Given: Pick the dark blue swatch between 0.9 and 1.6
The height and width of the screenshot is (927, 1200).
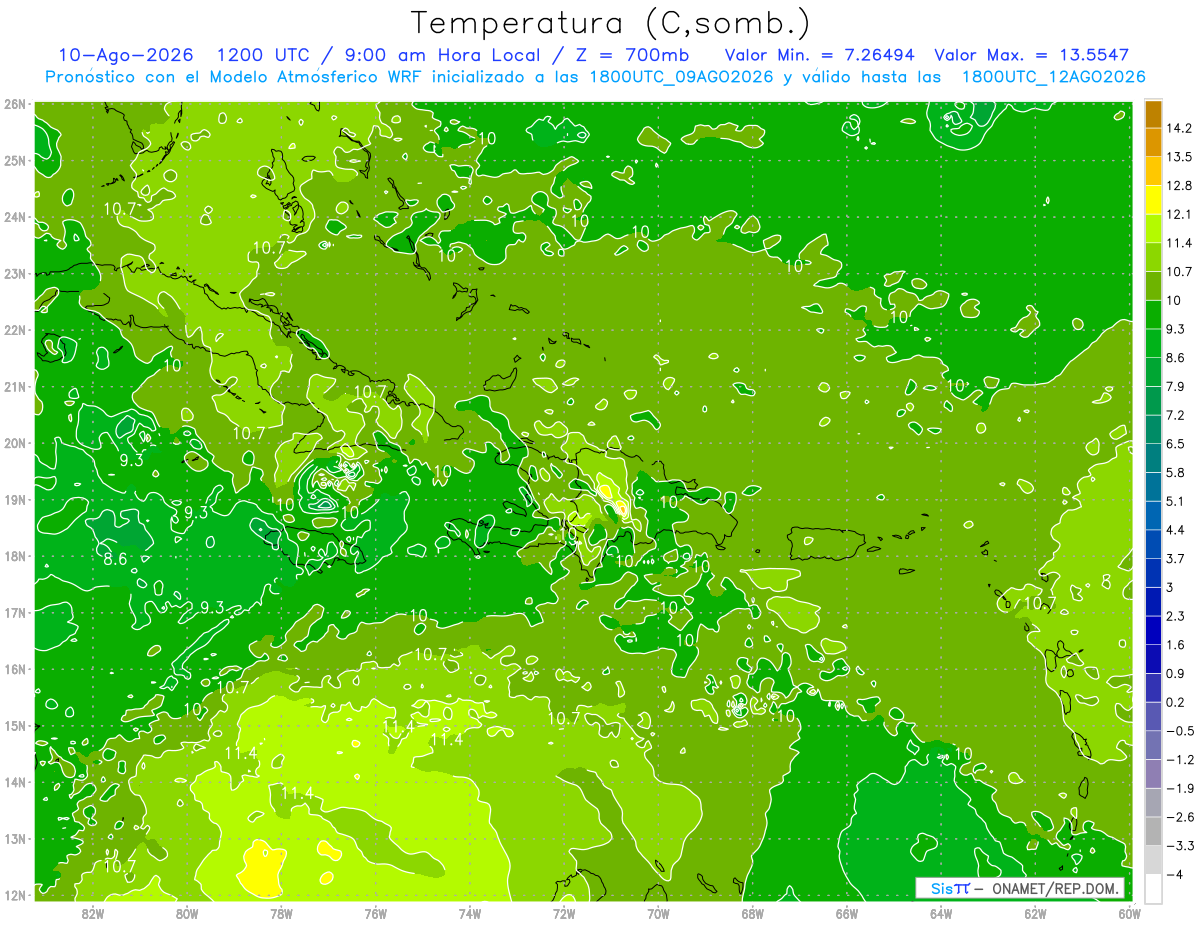Looking at the screenshot, I should [x=1153, y=659].
